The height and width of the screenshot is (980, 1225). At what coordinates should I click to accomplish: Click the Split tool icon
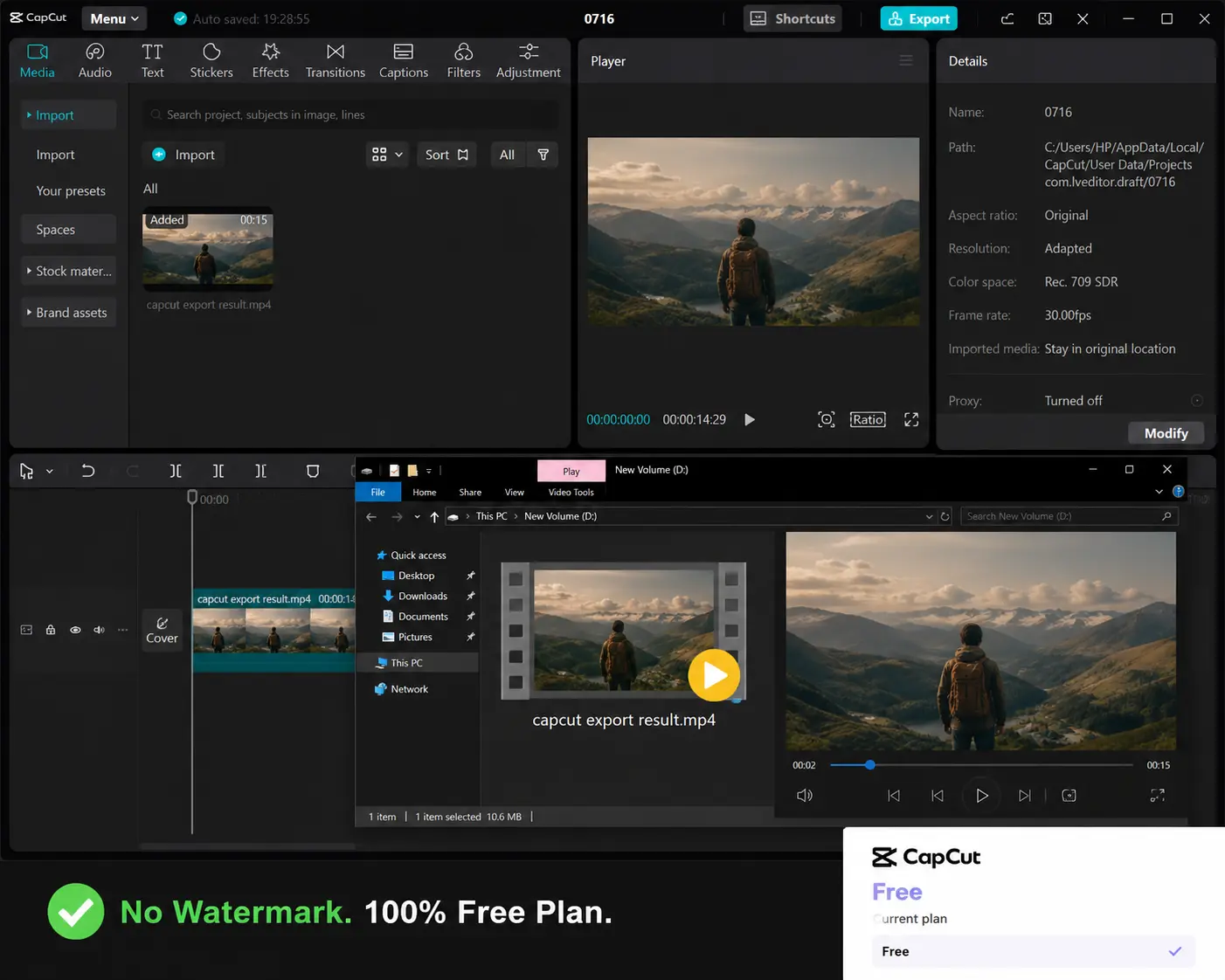pyautogui.click(x=176, y=471)
